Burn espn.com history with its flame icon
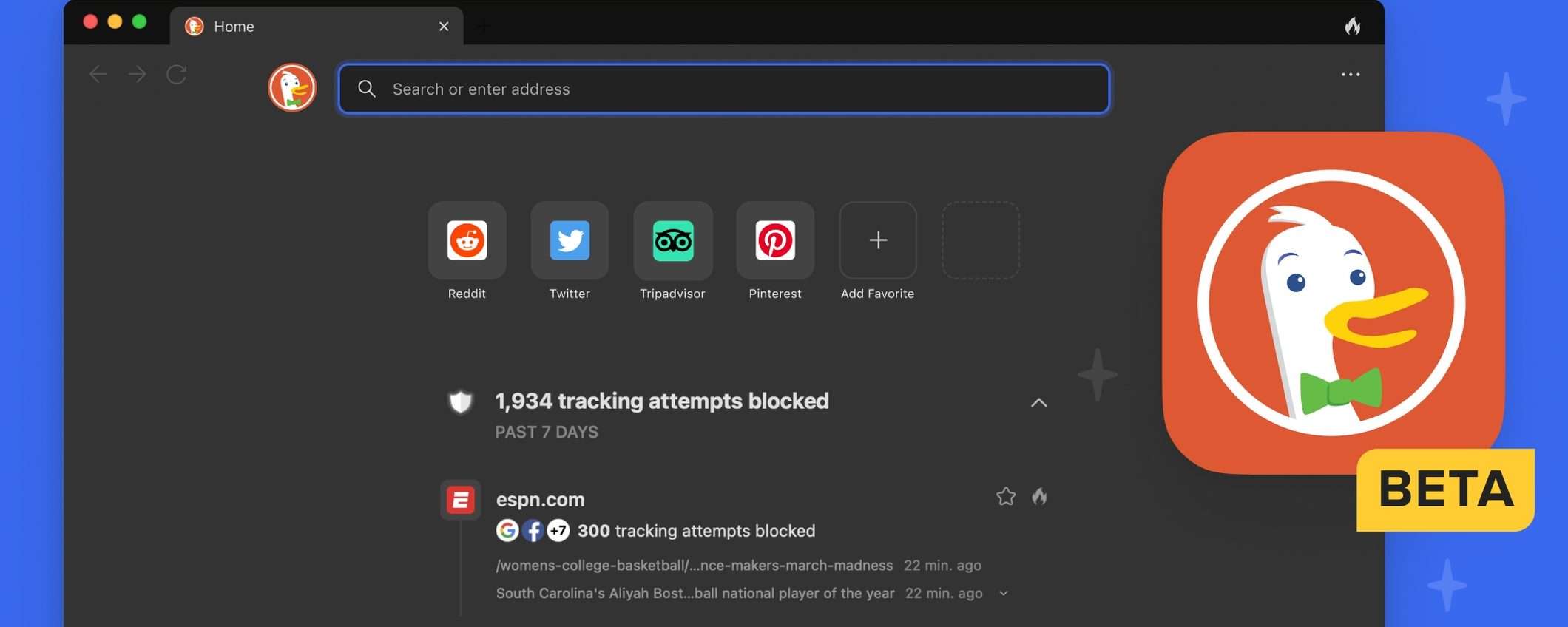The width and height of the screenshot is (1568, 627). click(1039, 496)
